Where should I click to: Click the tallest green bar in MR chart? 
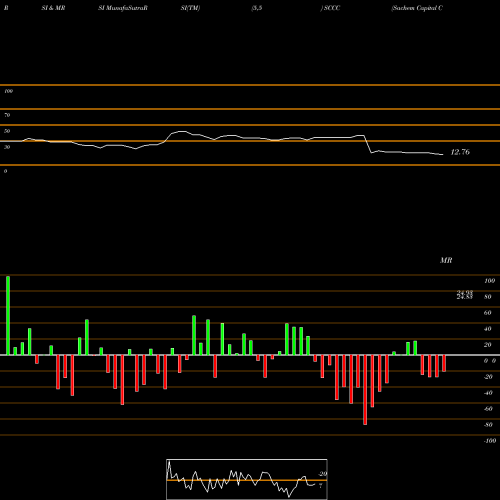(x=8, y=315)
